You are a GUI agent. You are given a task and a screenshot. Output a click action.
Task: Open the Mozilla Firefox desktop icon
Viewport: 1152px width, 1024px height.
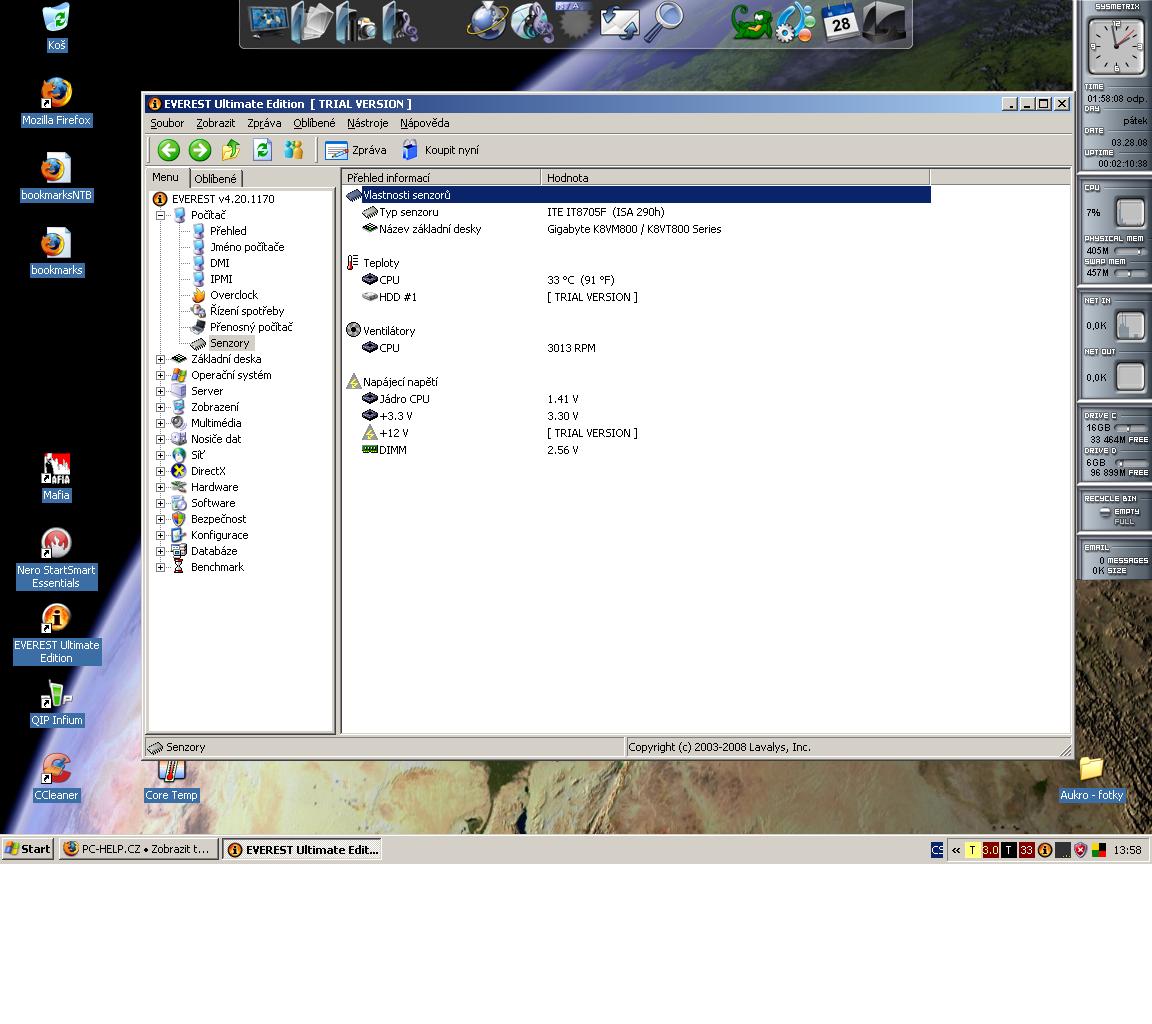point(56,102)
